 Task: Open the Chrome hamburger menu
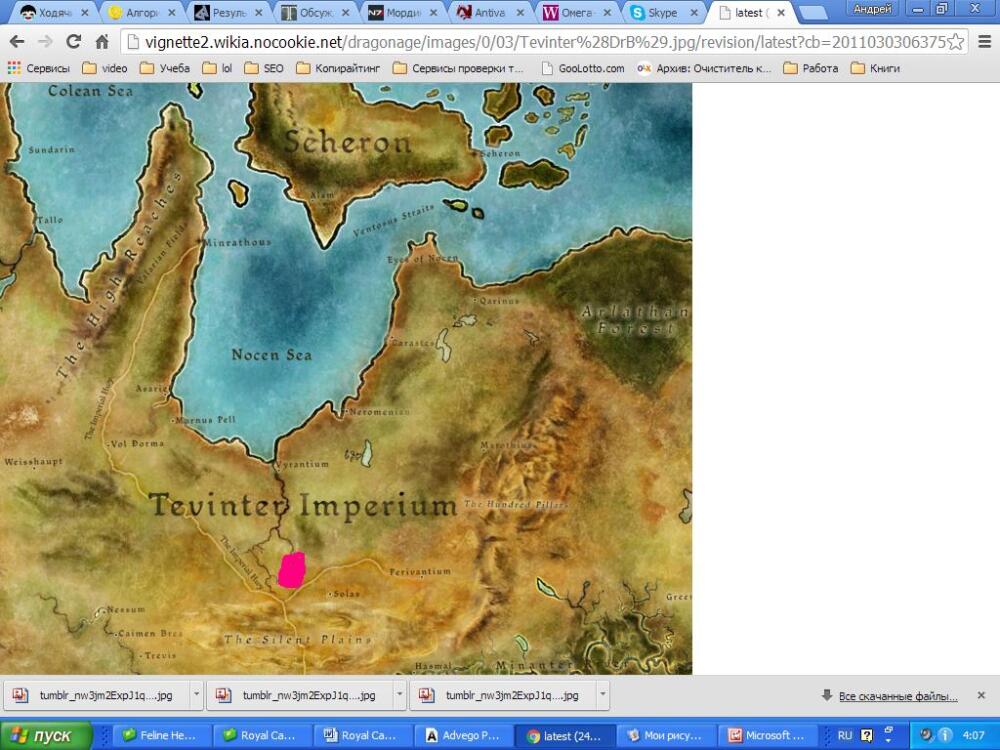984,42
